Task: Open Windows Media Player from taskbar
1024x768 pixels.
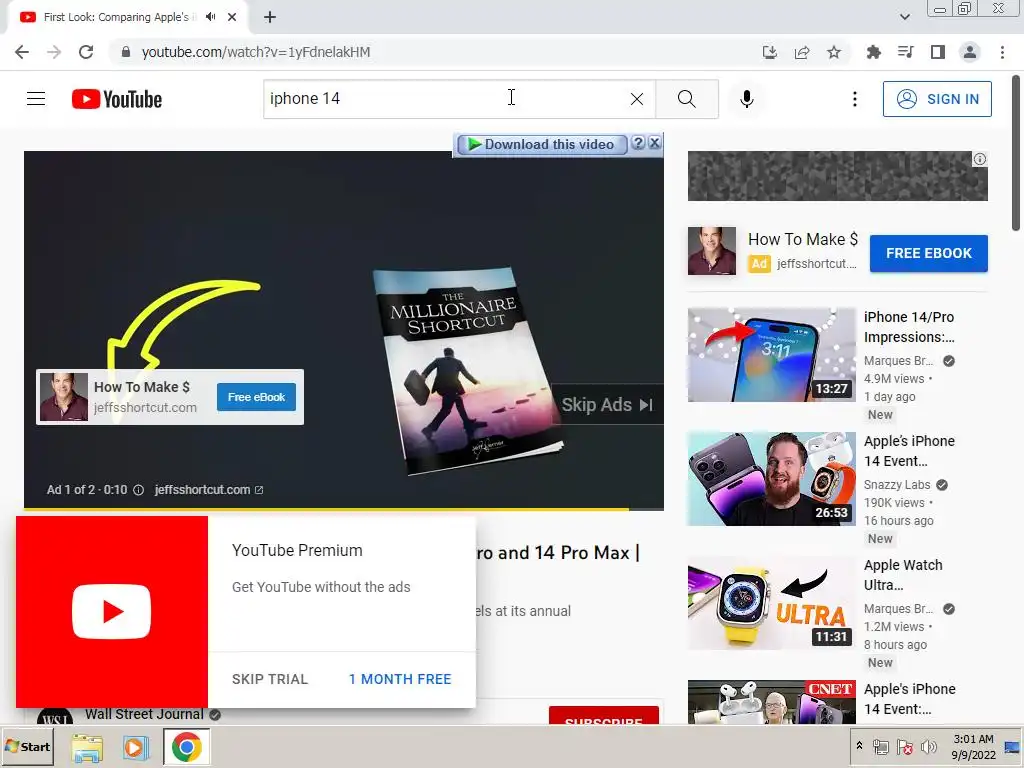Action: [136, 747]
